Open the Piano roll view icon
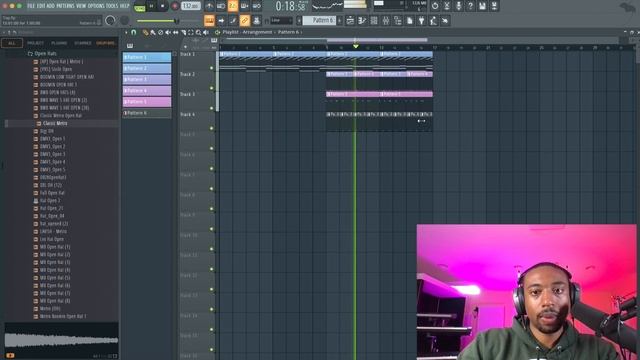 pyautogui.click(x=362, y=20)
